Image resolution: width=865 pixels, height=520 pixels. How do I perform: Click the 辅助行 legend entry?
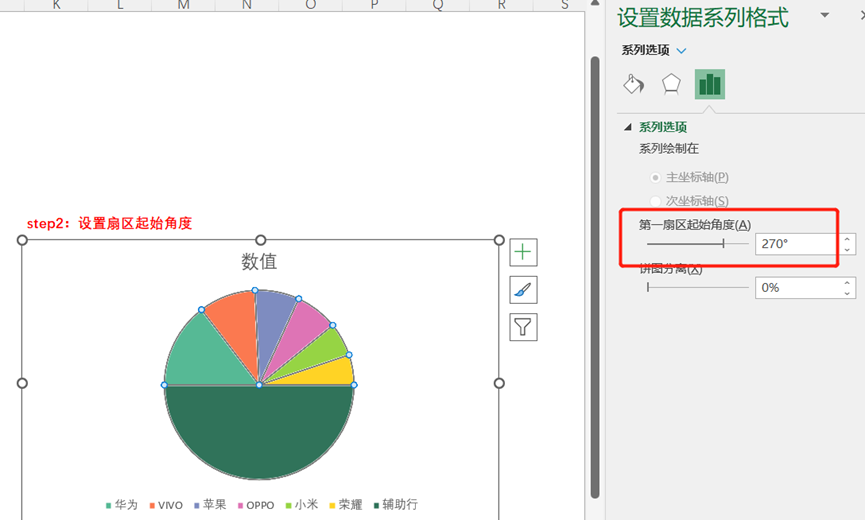[x=396, y=505]
